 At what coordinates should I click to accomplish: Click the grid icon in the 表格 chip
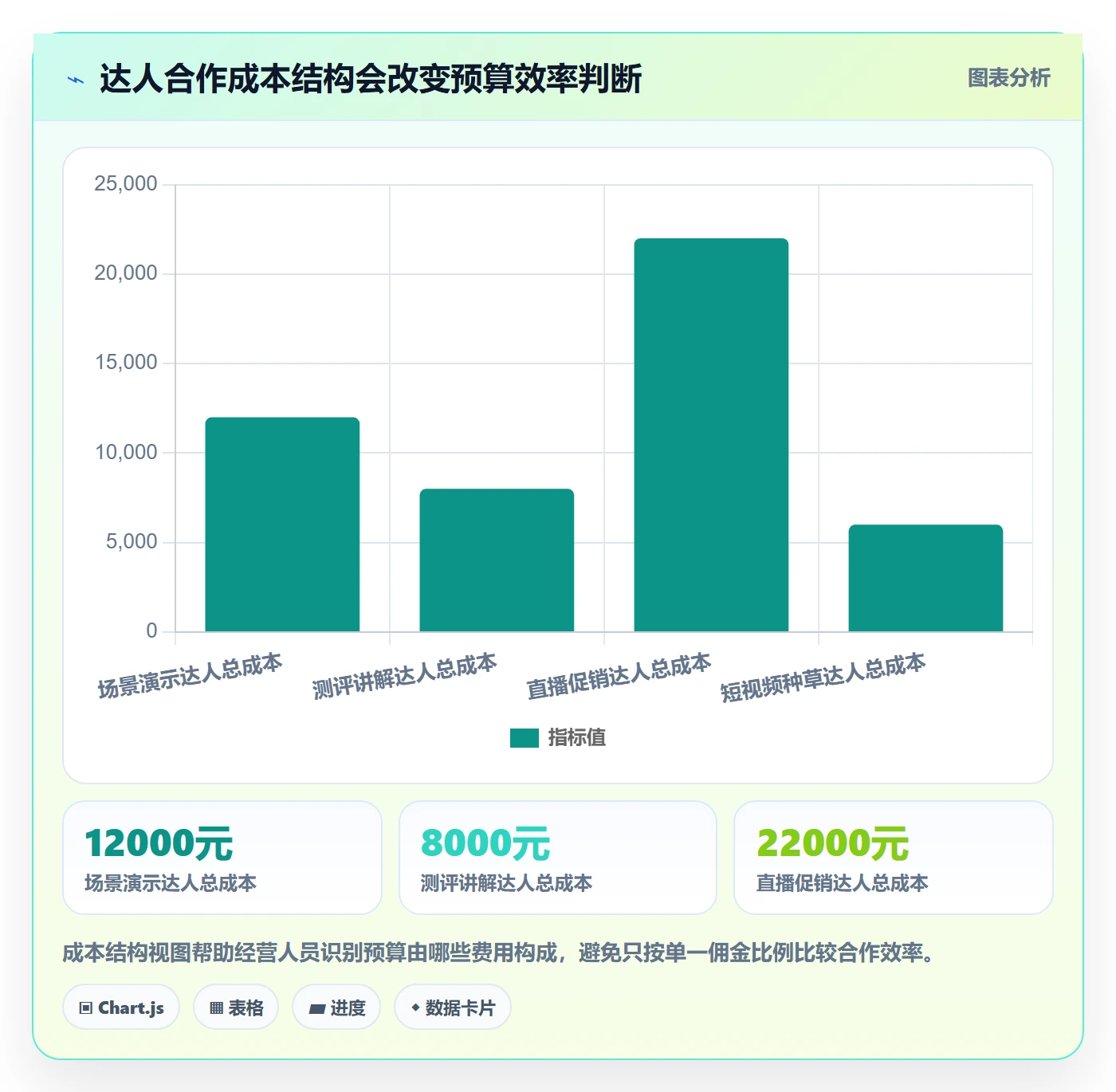point(216,1008)
